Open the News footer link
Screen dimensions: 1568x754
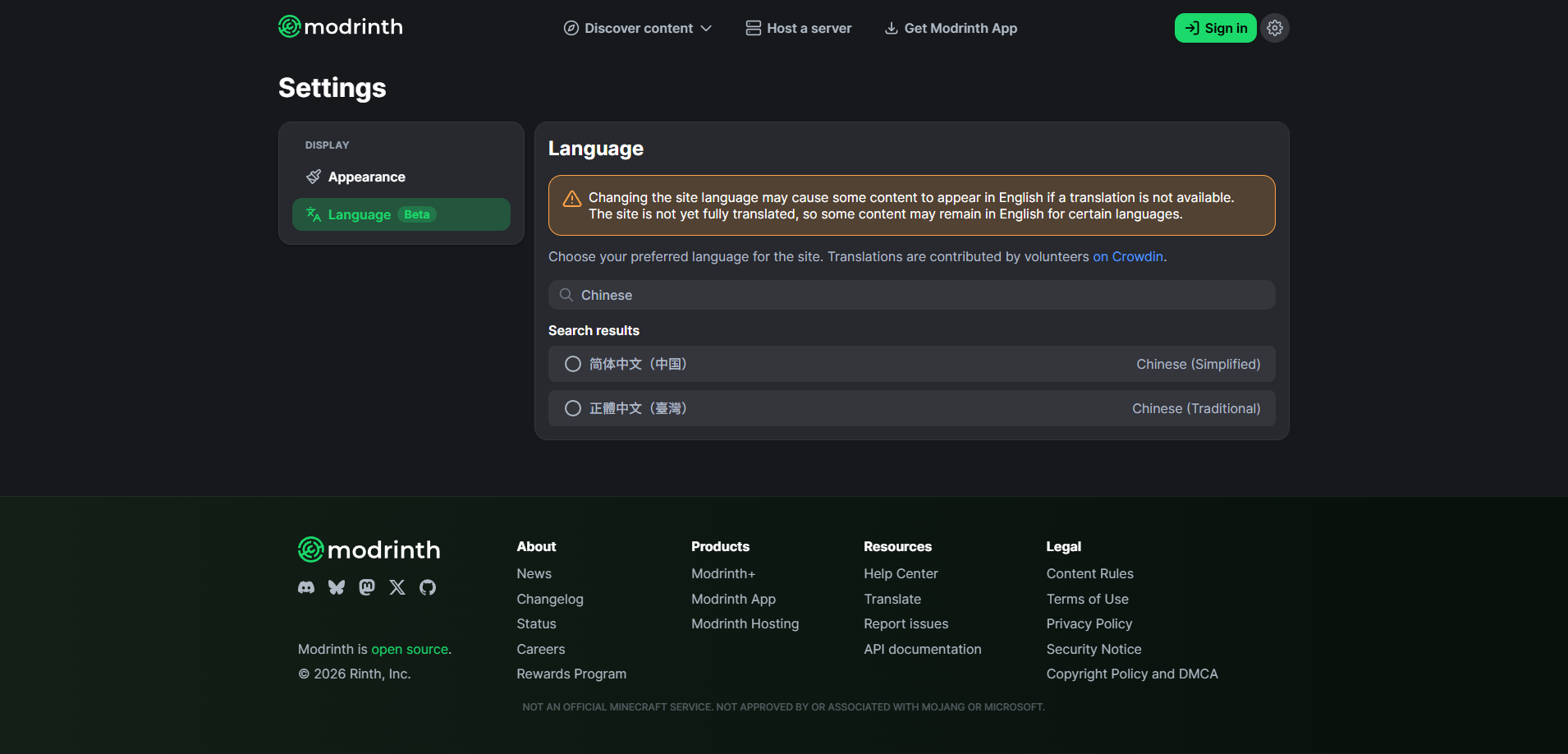point(534,573)
